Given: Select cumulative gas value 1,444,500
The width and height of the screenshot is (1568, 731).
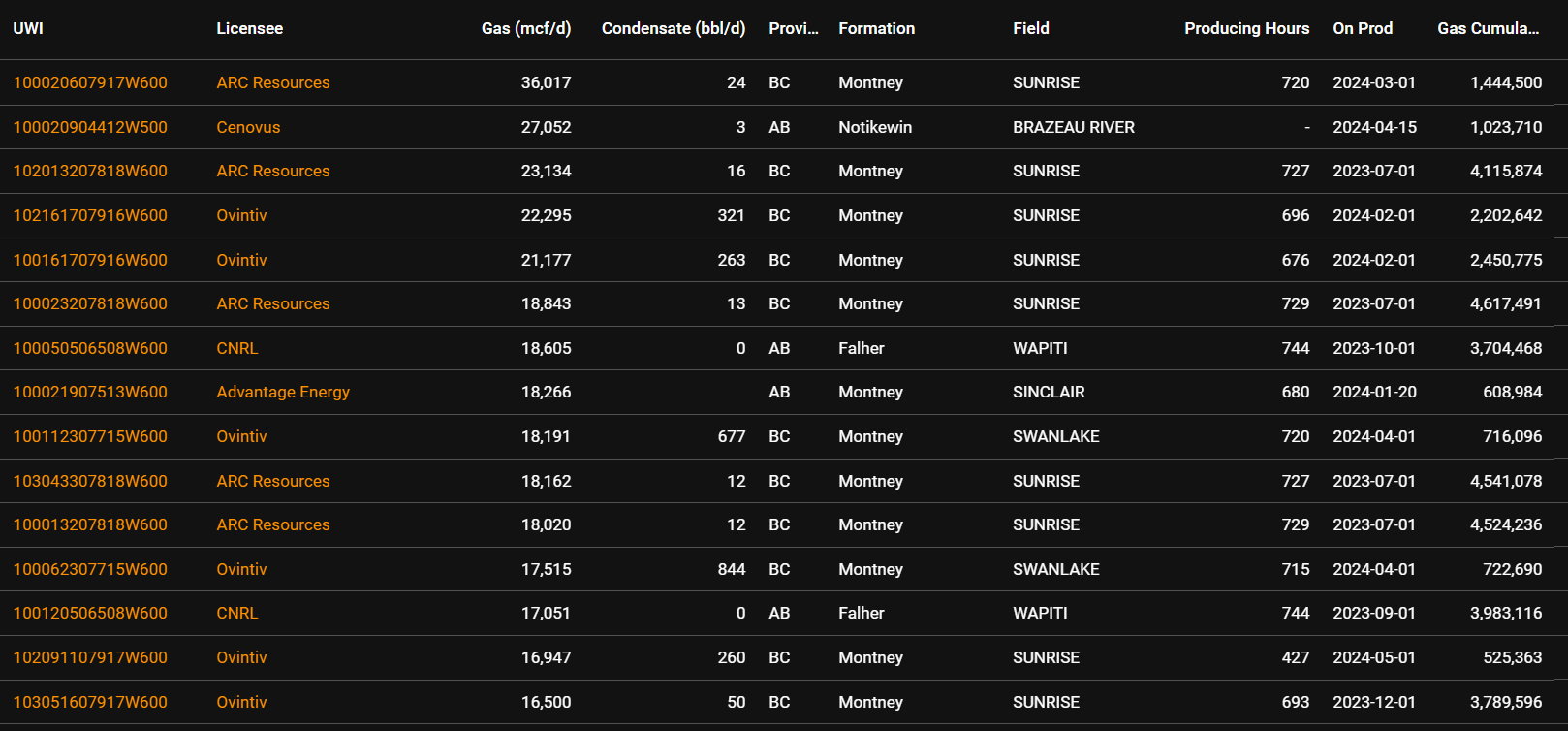Looking at the screenshot, I should pyautogui.click(x=1506, y=82).
